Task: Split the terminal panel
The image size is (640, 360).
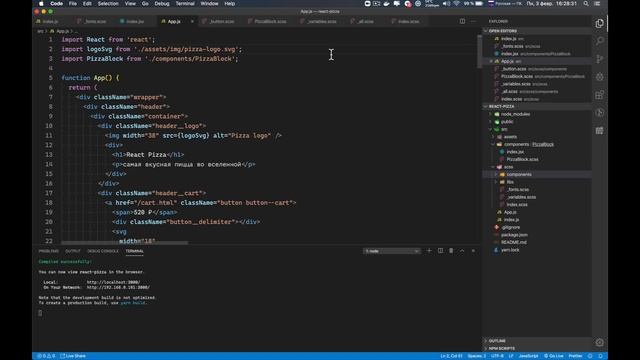Action: pyautogui.click(x=440, y=251)
